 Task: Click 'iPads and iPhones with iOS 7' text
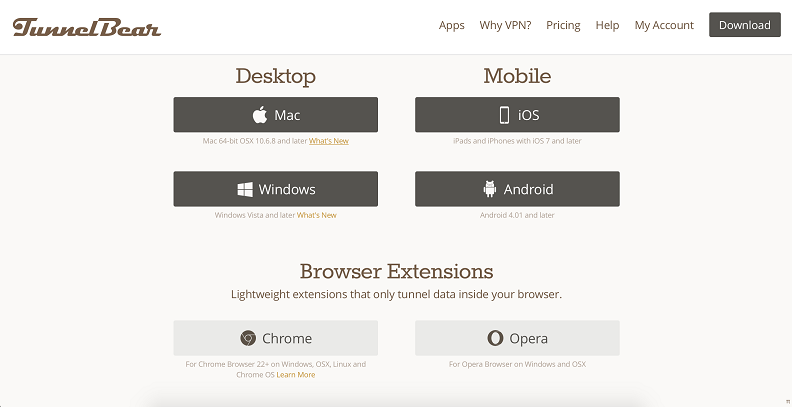[x=517, y=141]
